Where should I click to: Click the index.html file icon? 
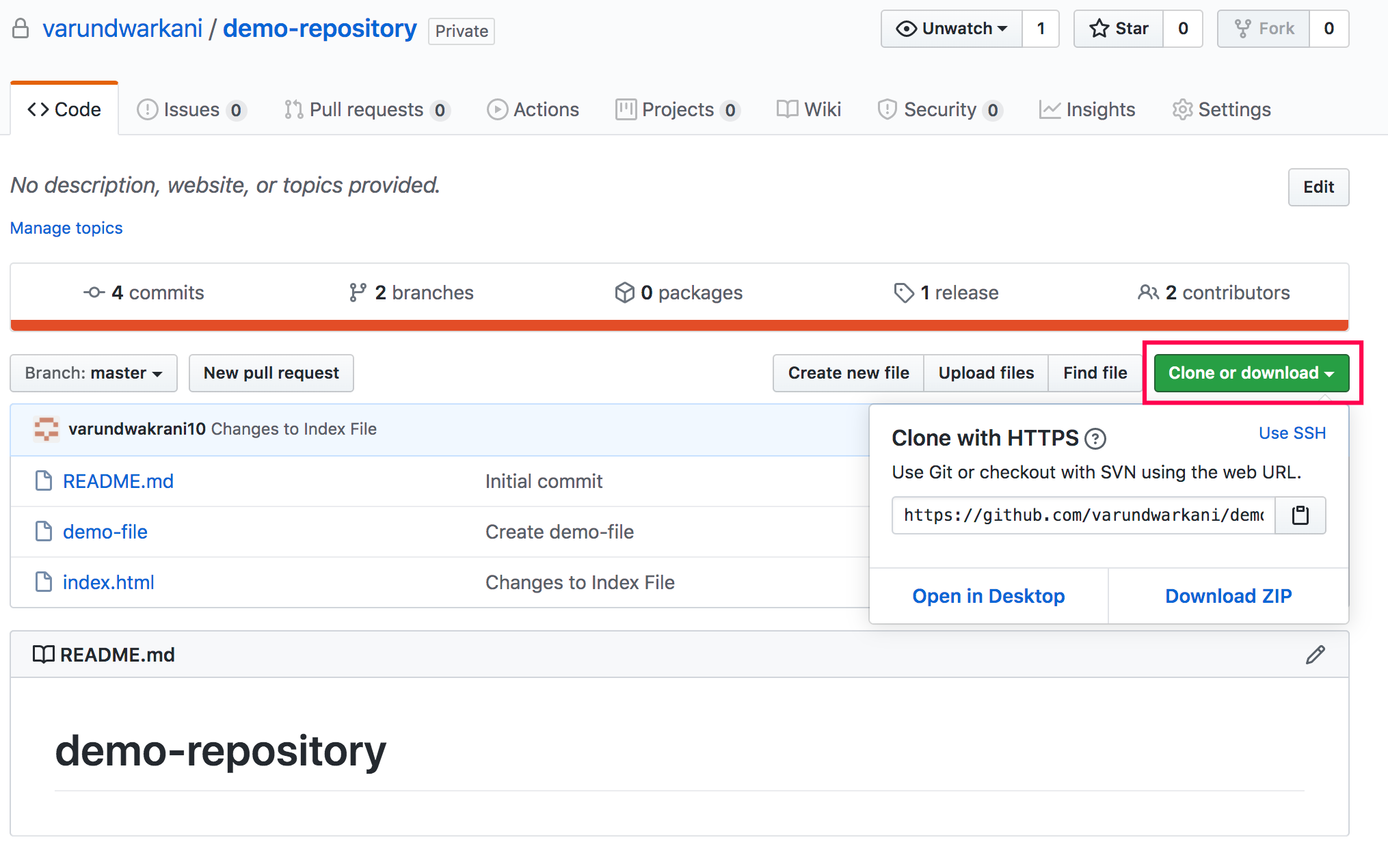click(x=44, y=582)
